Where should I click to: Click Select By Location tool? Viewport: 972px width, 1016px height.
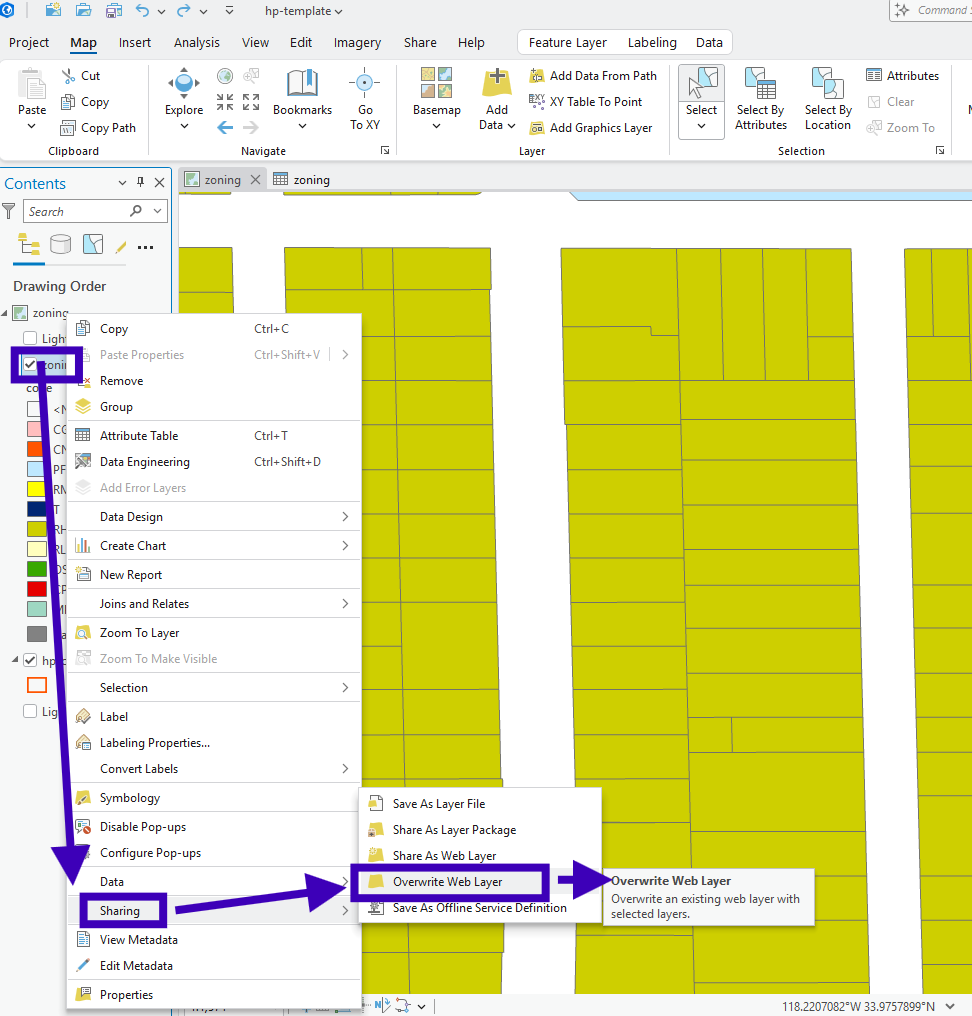pyautogui.click(x=828, y=90)
